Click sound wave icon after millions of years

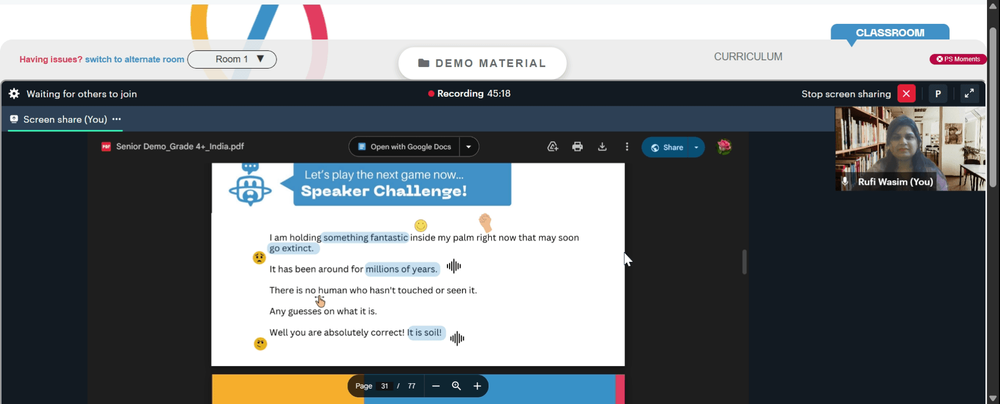pos(453,266)
